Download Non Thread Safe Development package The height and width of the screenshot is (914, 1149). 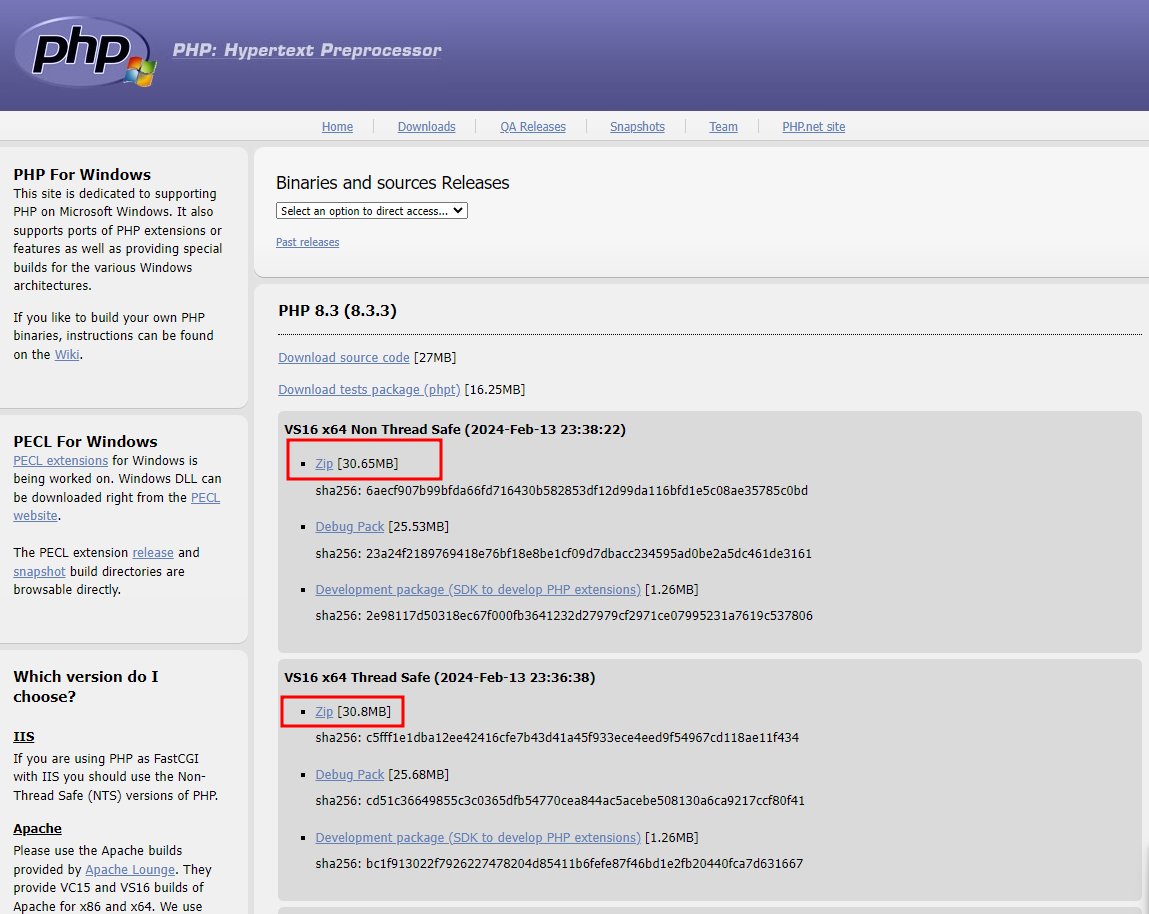pyautogui.click(x=478, y=590)
